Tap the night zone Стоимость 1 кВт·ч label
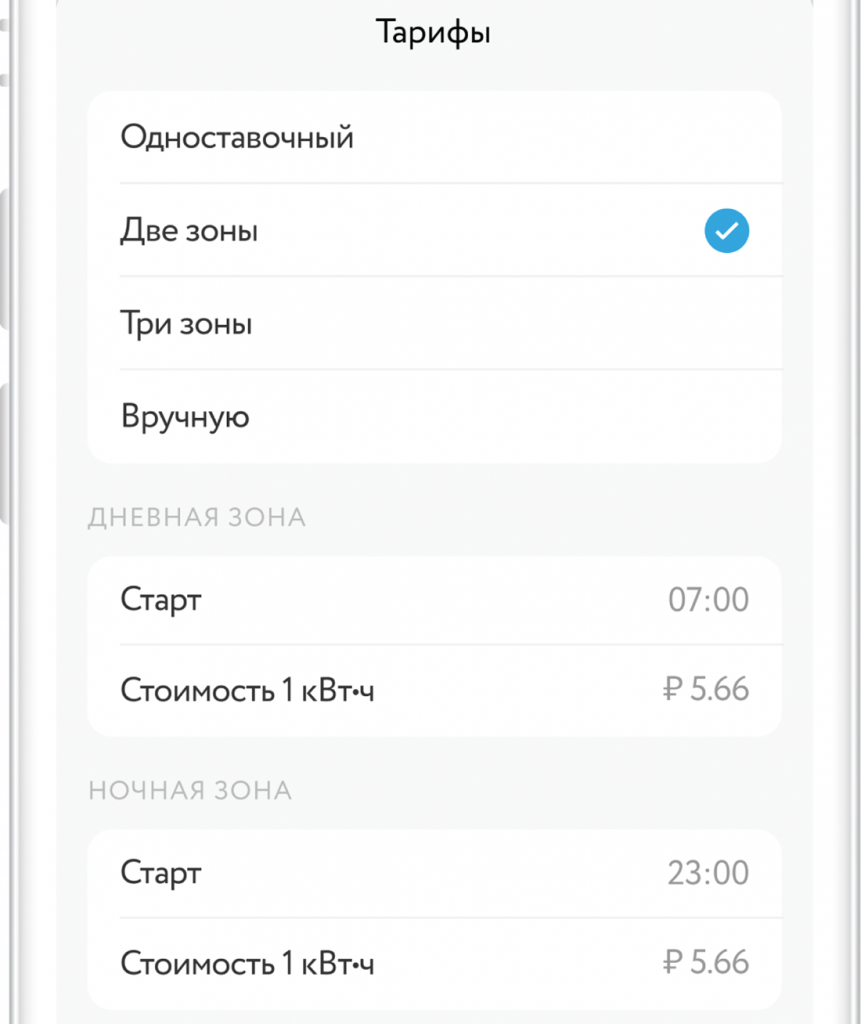The image size is (861, 1024). 247,964
